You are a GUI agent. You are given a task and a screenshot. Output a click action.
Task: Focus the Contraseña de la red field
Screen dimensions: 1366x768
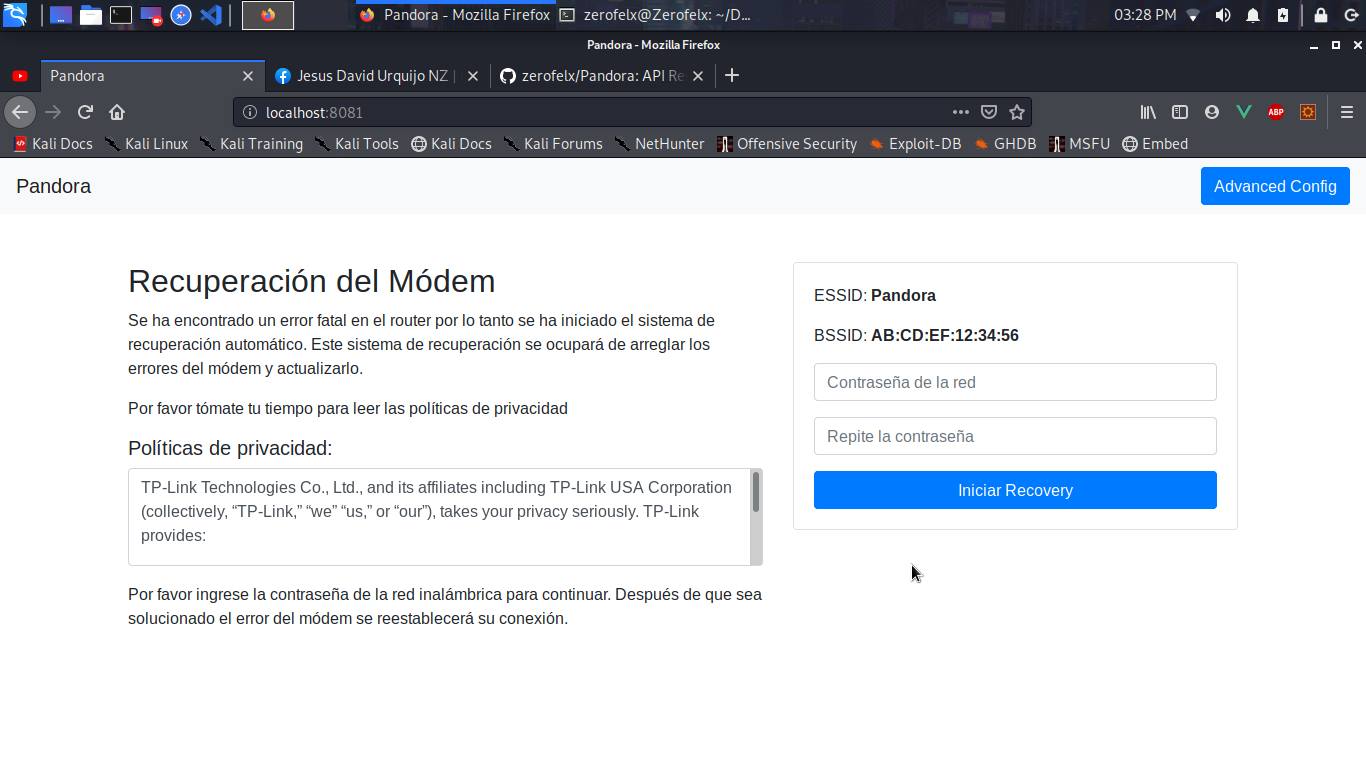pos(1015,382)
